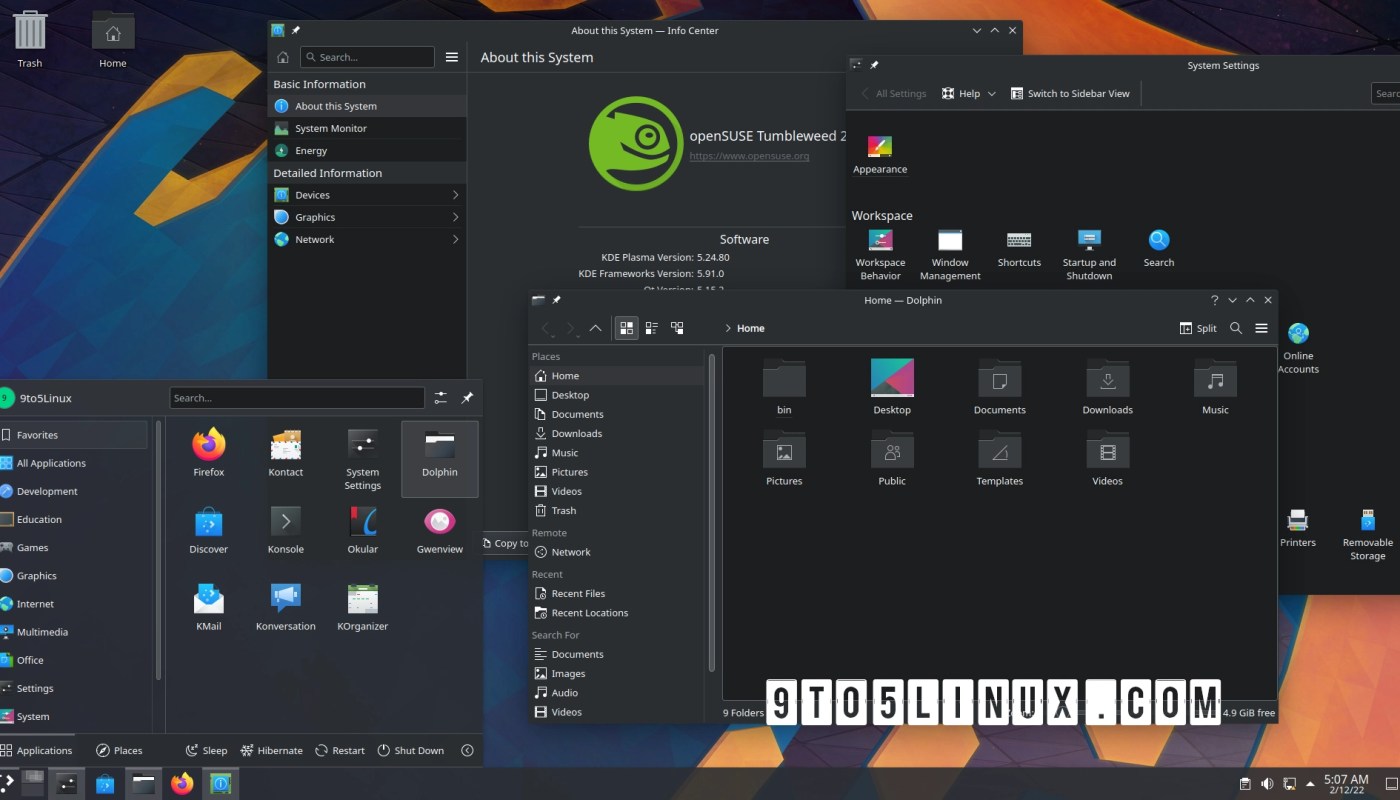This screenshot has height=800, width=1400.
Task: Open Workspace Behavior settings
Action: 880,255
